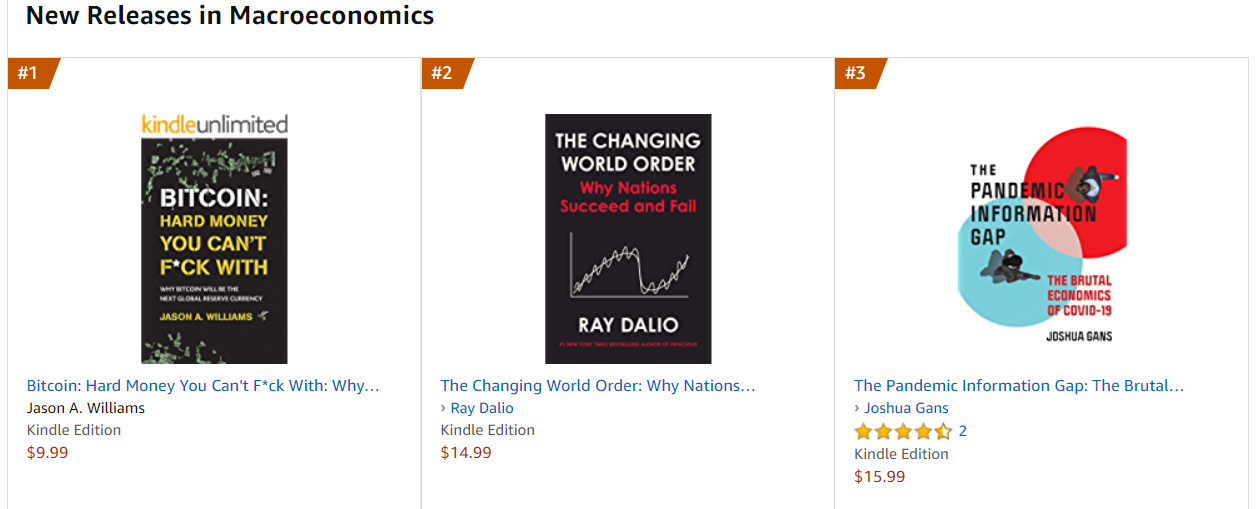Viewport: 1256px width, 509px height.
Task: Click the Jason A. Williams author name
Action: 86,408
